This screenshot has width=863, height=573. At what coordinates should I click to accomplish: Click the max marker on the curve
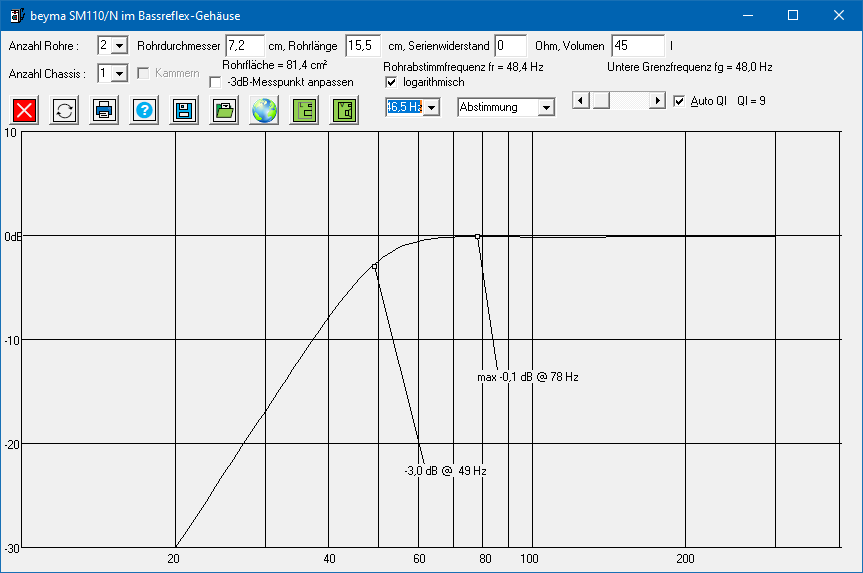478,237
